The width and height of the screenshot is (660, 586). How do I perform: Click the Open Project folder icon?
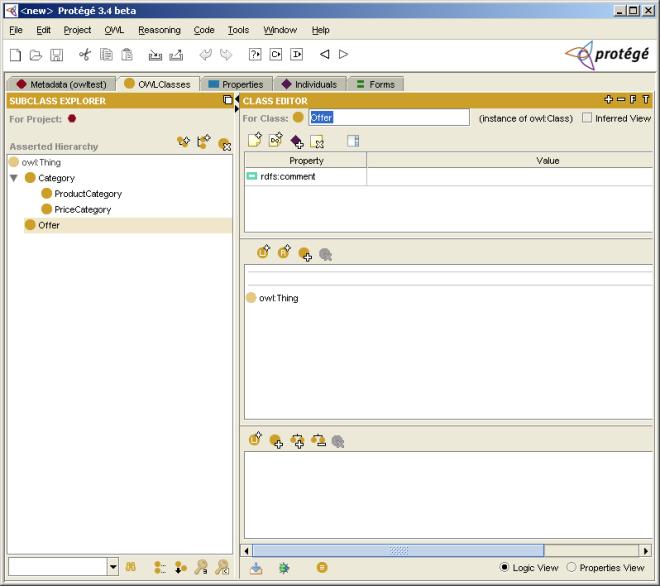tap(36, 55)
